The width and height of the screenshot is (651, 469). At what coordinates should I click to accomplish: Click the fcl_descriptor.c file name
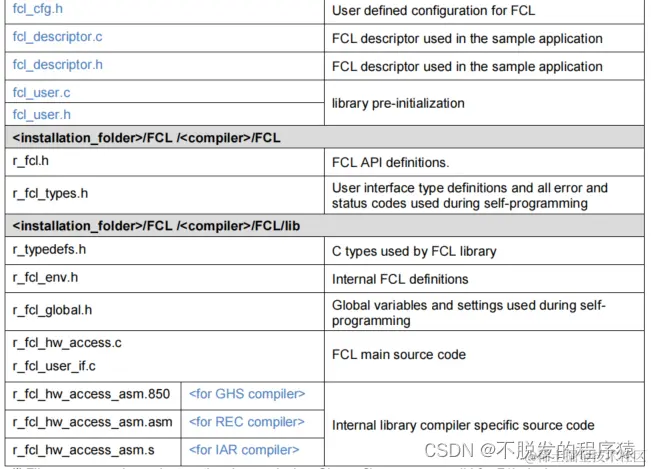pos(57,37)
